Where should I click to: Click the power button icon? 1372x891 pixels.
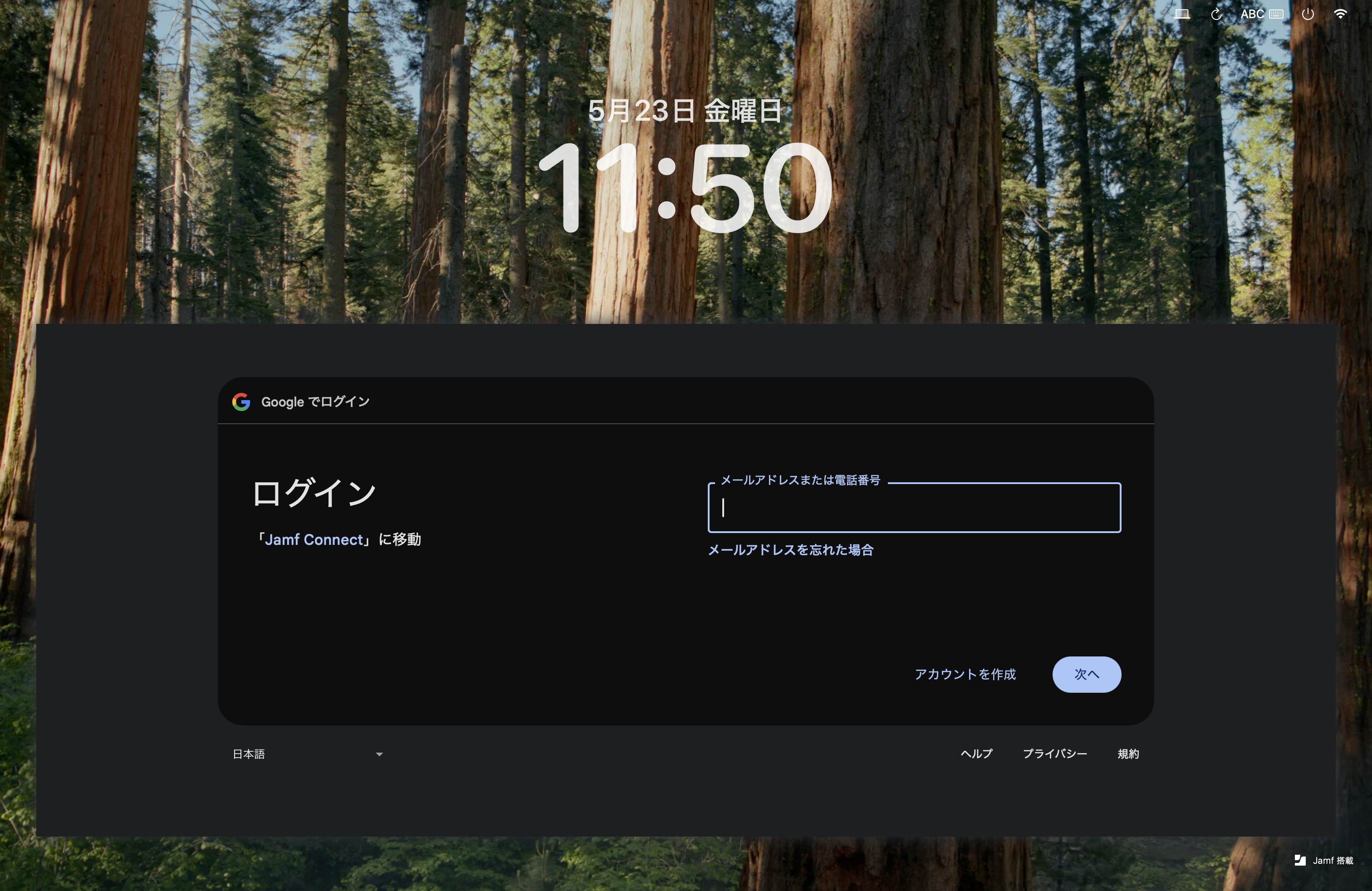coord(1308,15)
